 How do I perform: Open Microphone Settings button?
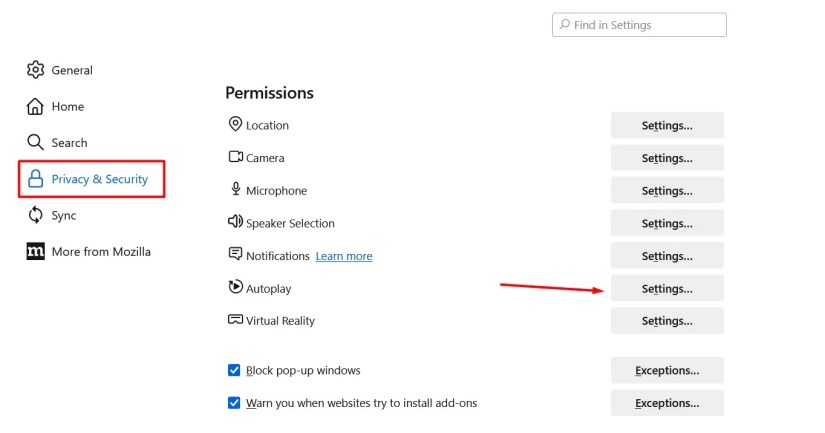(x=667, y=190)
